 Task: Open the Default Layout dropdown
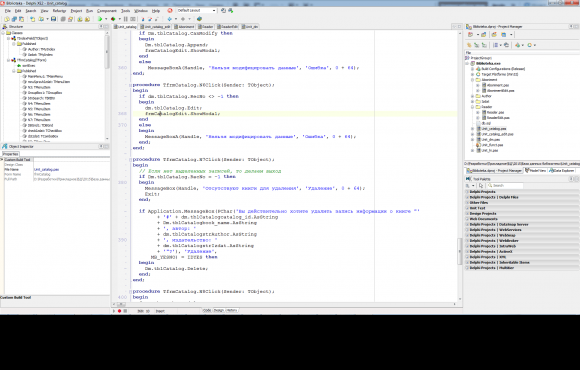196,10
